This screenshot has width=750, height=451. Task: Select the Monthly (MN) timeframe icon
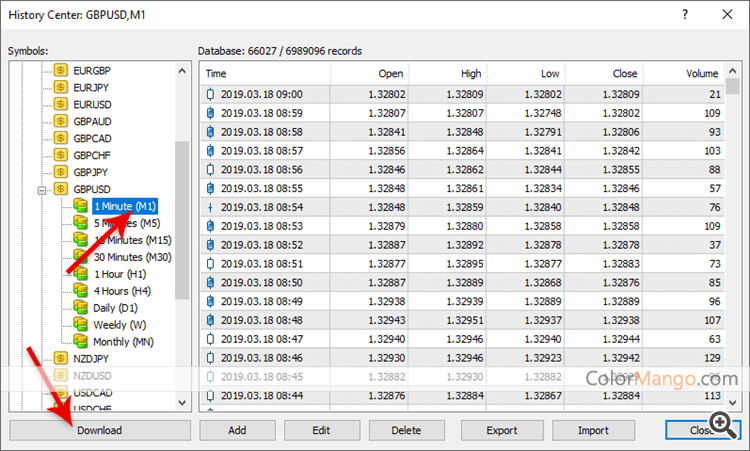(x=80, y=341)
